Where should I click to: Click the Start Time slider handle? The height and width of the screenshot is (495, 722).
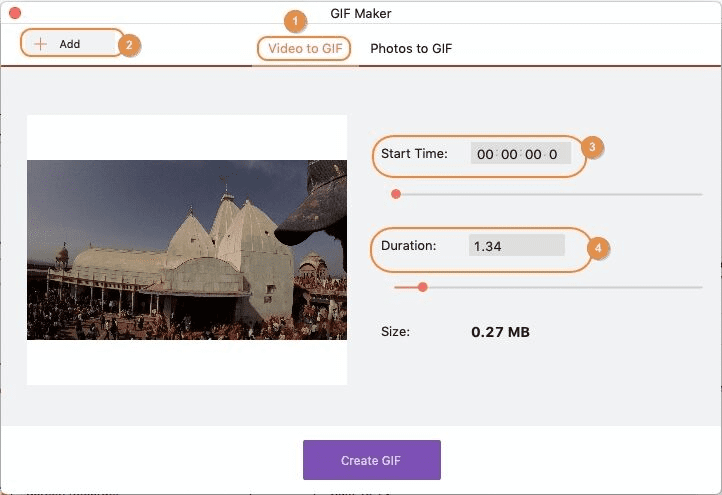(396, 194)
